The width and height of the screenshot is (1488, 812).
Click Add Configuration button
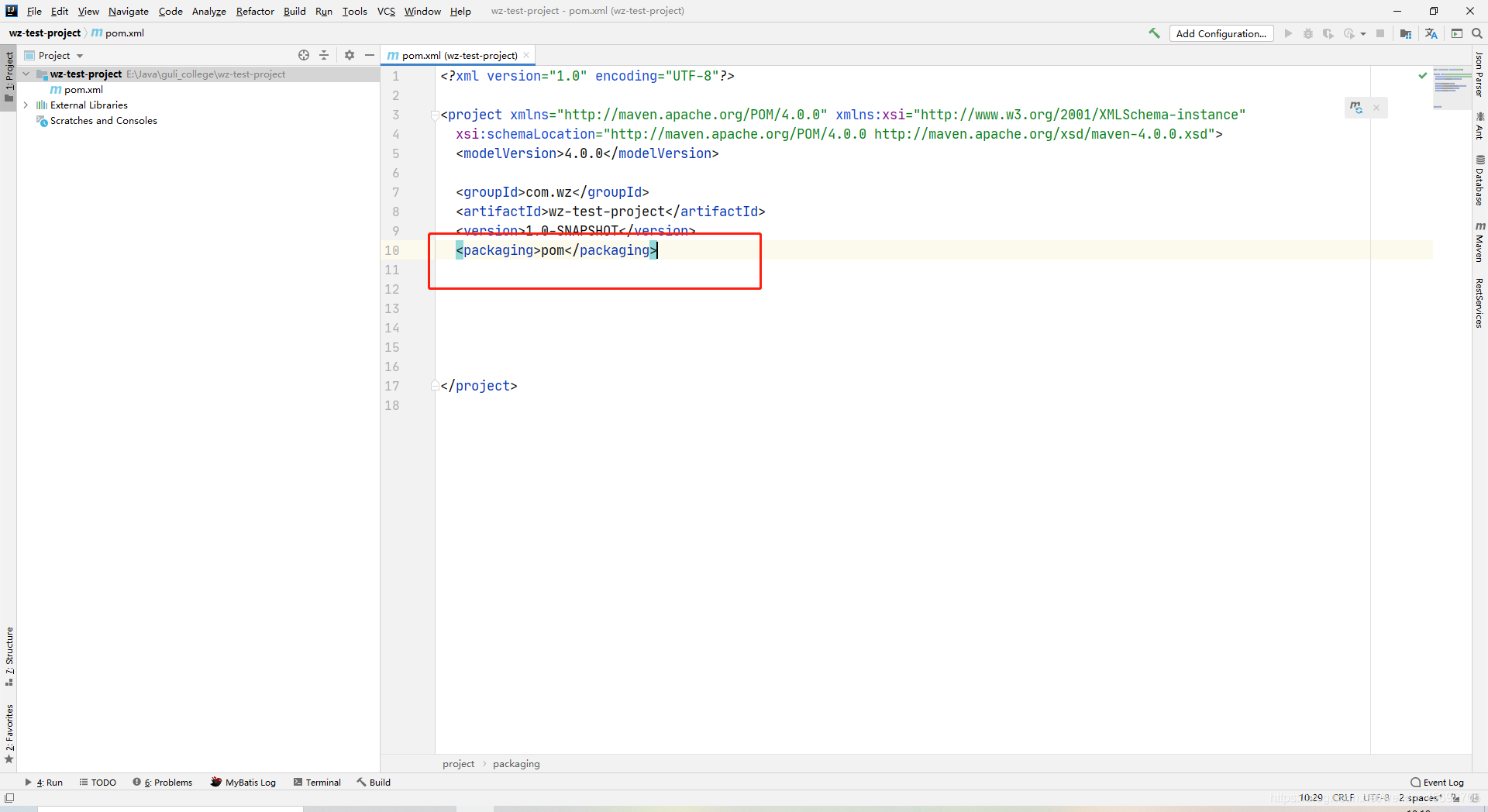(1221, 33)
